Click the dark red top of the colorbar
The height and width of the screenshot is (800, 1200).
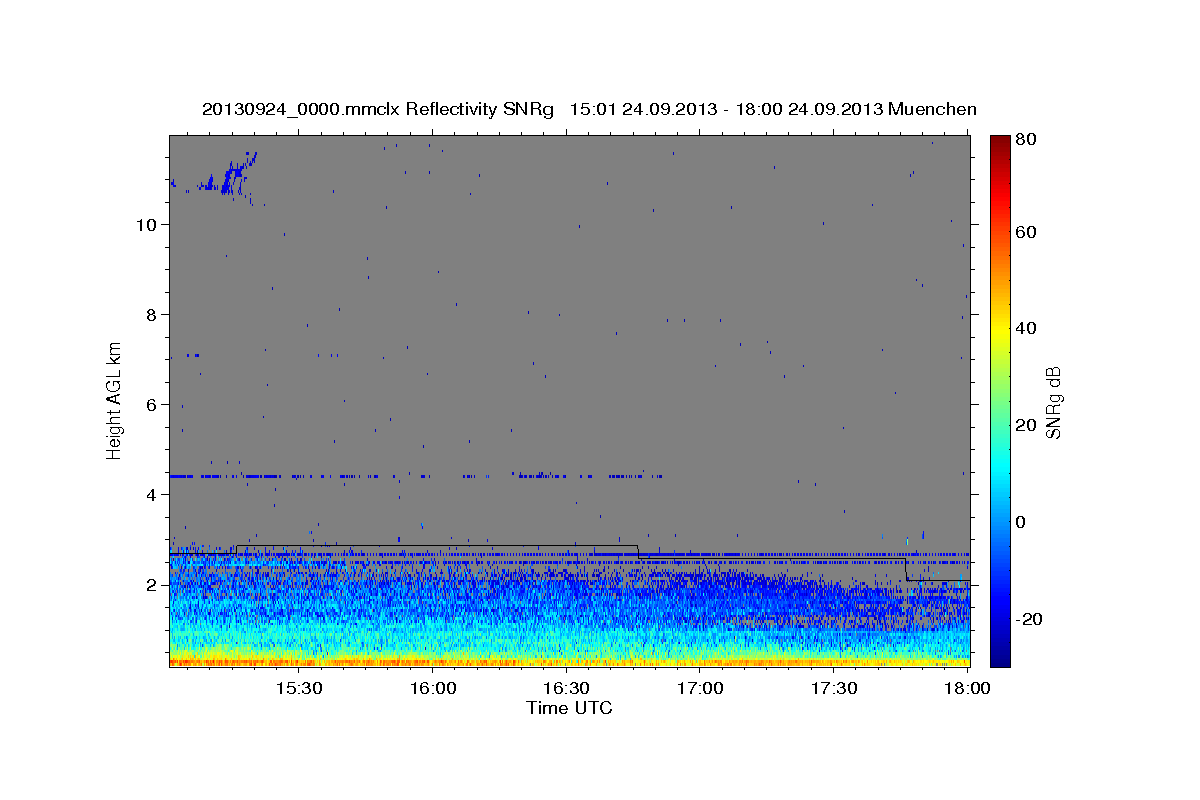coord(1000,142)
